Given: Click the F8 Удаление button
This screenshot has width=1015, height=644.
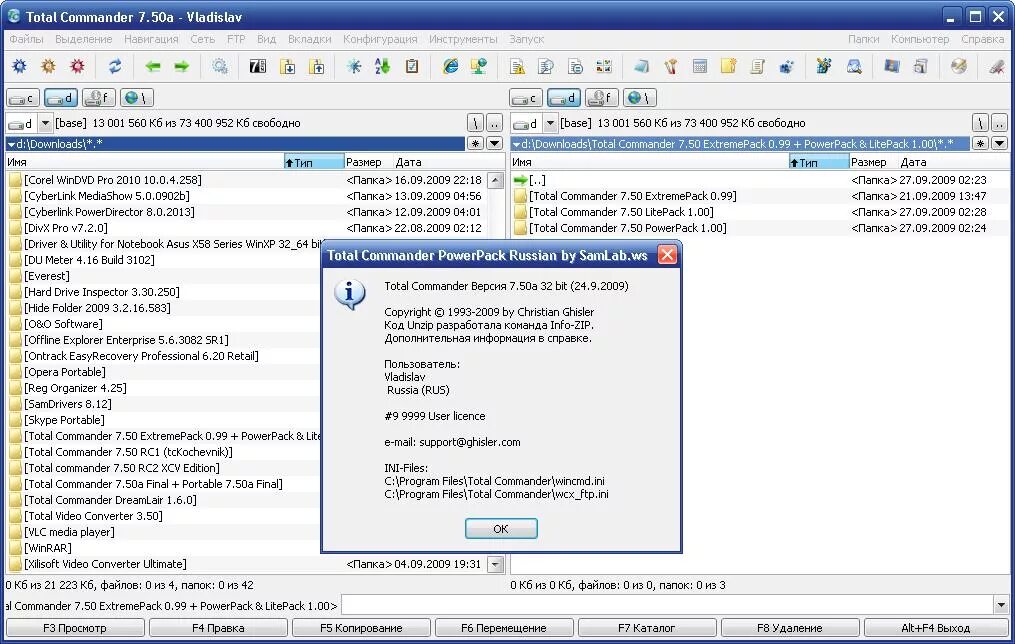Looking at the screenshot, I should (x=790, y=628).
